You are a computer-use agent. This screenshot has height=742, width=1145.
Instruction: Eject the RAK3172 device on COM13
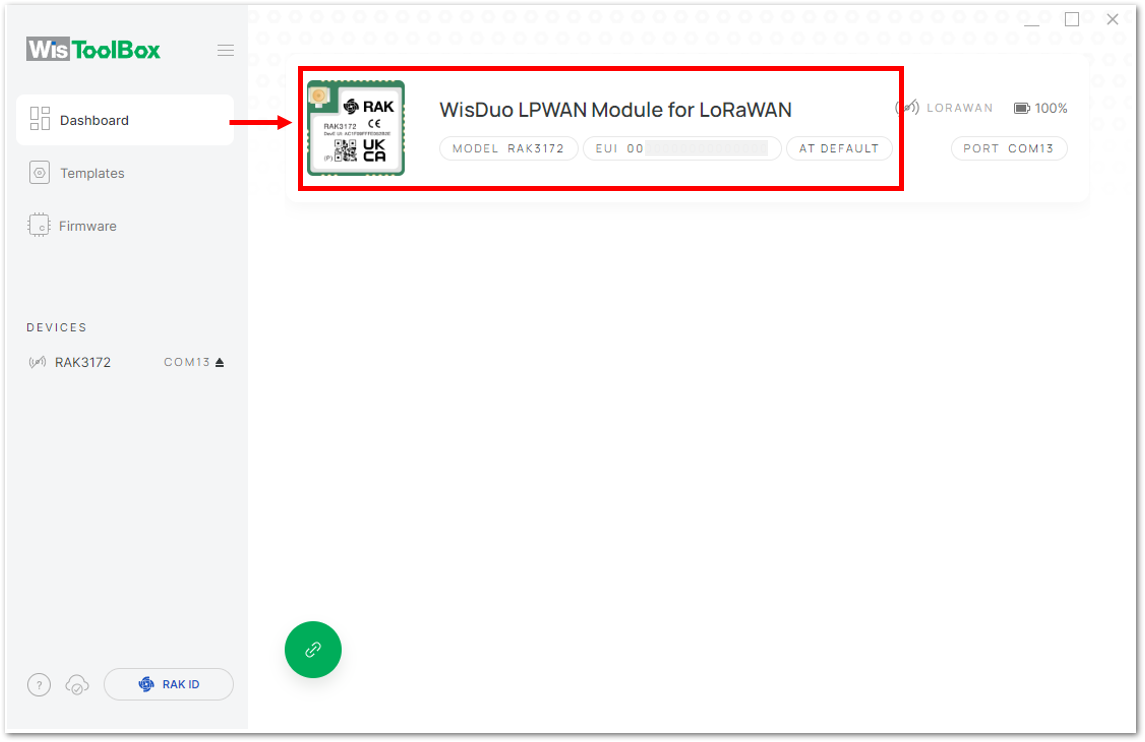[x=220, y=362]
